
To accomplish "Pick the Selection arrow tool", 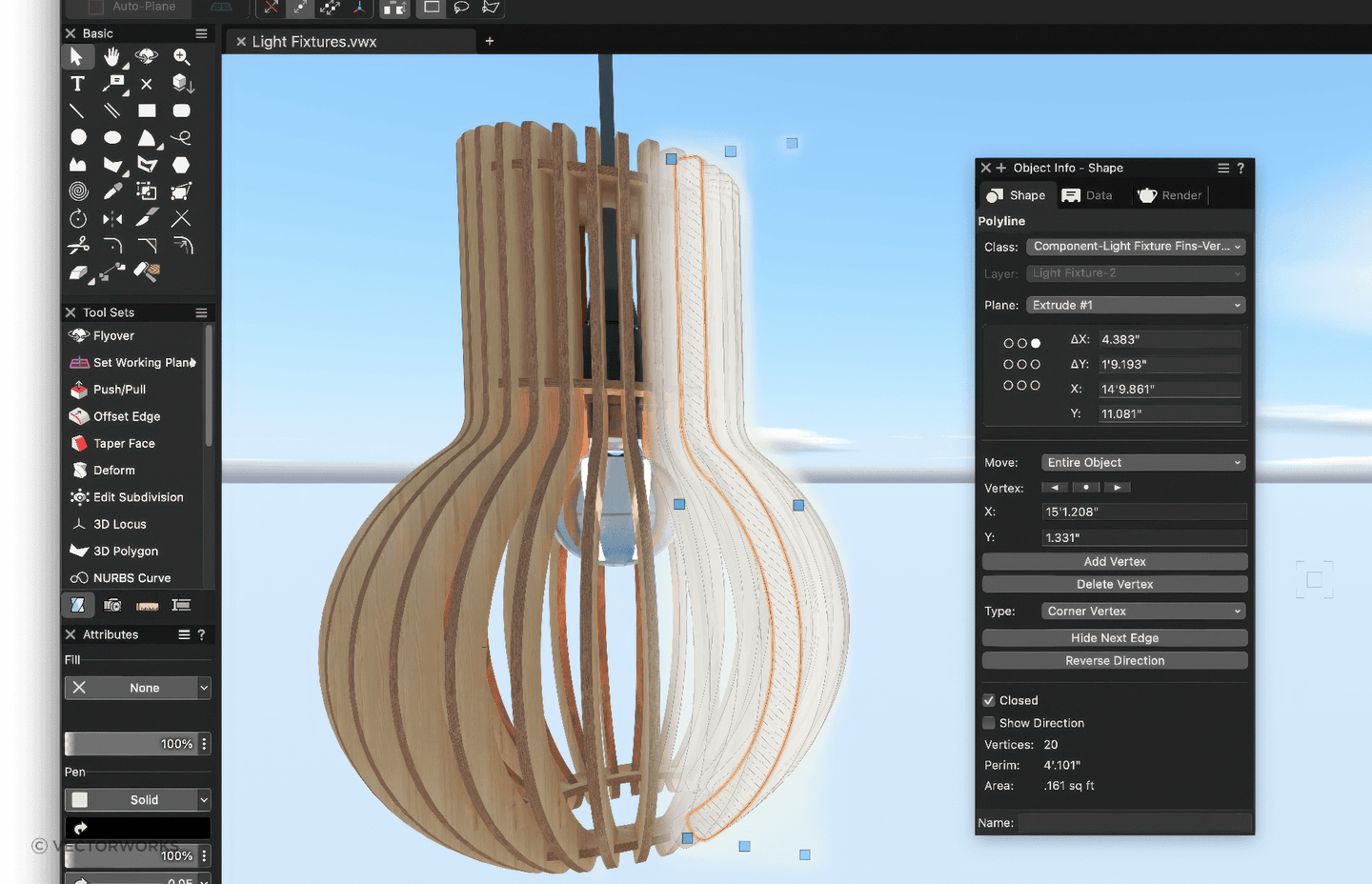I will point(78,56).
